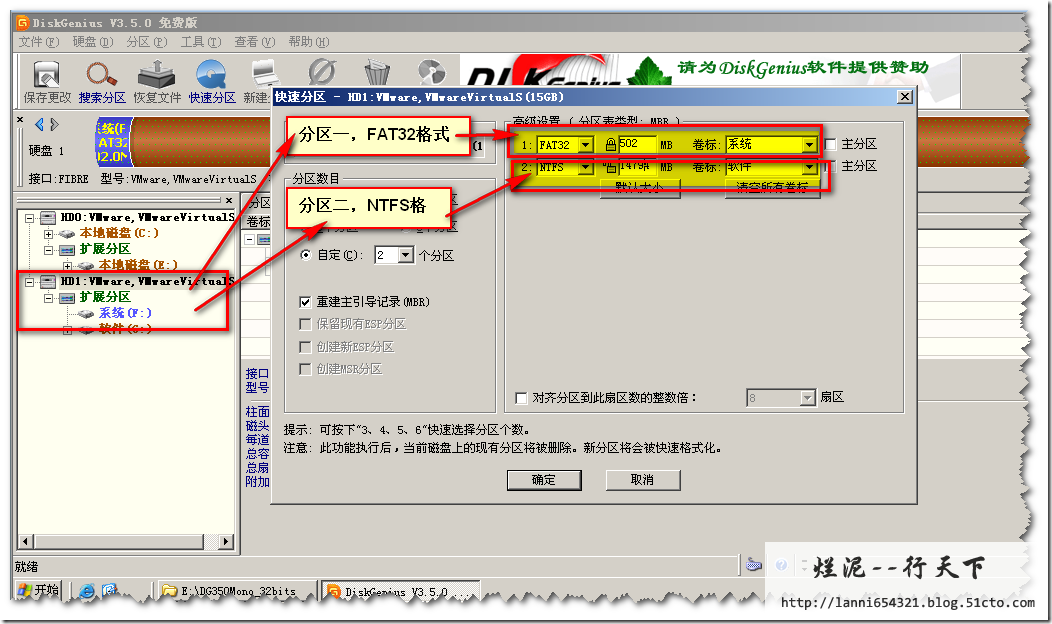Toggle 创建MSR分区 checkbox
Viewport: 1052px width, 624px height.
coord(305,369)
